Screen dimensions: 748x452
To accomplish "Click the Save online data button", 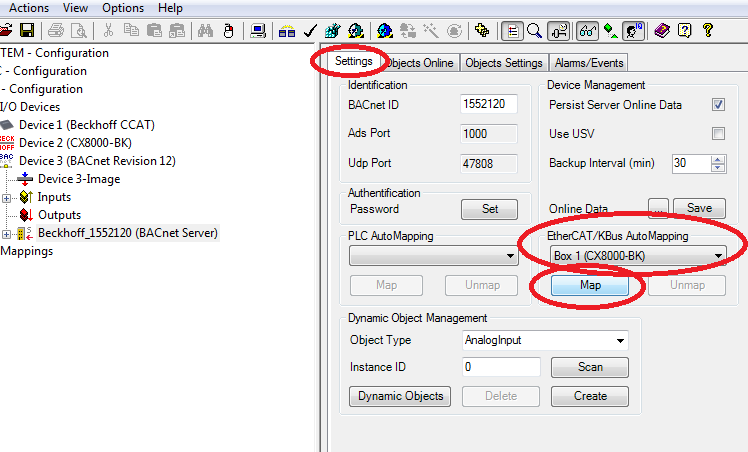I will coord(699,208).
